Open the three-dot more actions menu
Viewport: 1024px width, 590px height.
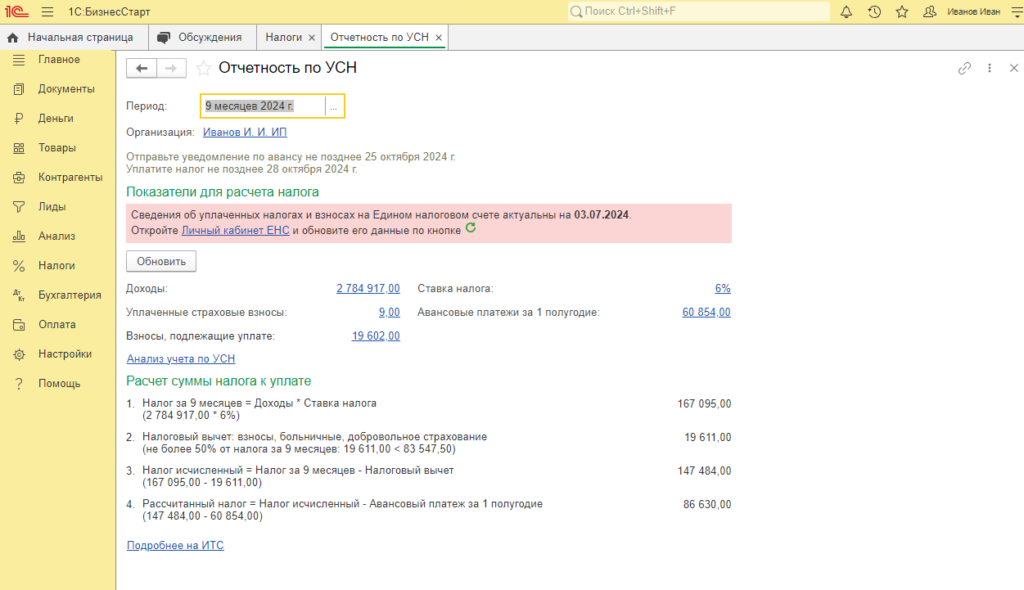click(x=989, y=68)
